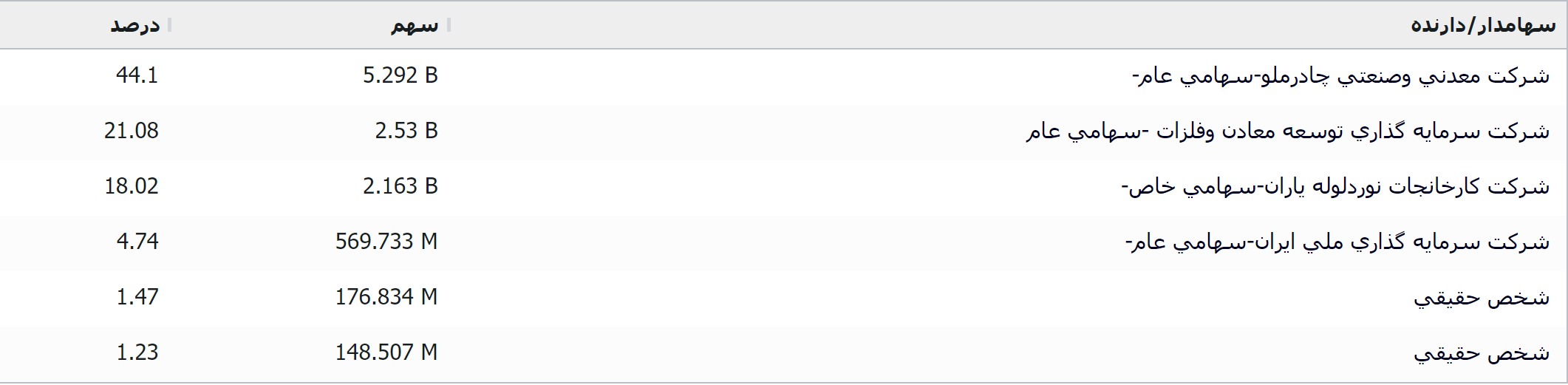Click the 148.507 M share value
The width and height of the screenshot is (1568, 385).
386,352
